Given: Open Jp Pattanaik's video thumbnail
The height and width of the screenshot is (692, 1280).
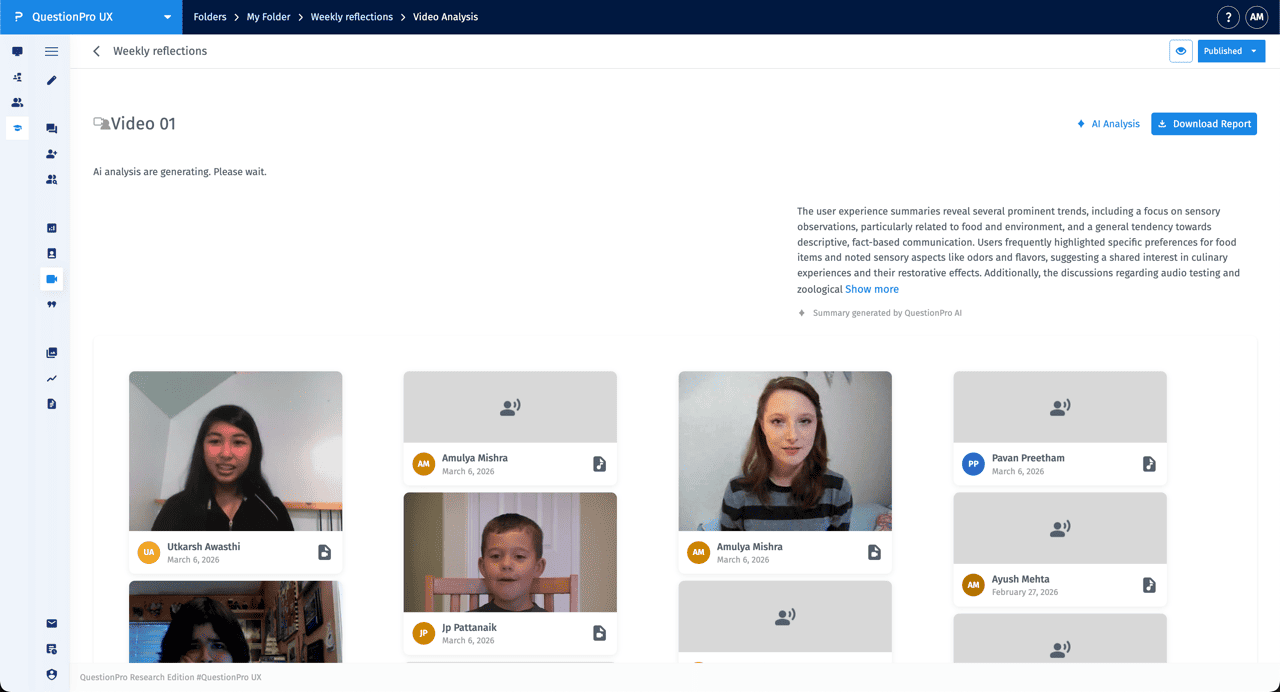Looking at the screenshot, I should [510, 551].
